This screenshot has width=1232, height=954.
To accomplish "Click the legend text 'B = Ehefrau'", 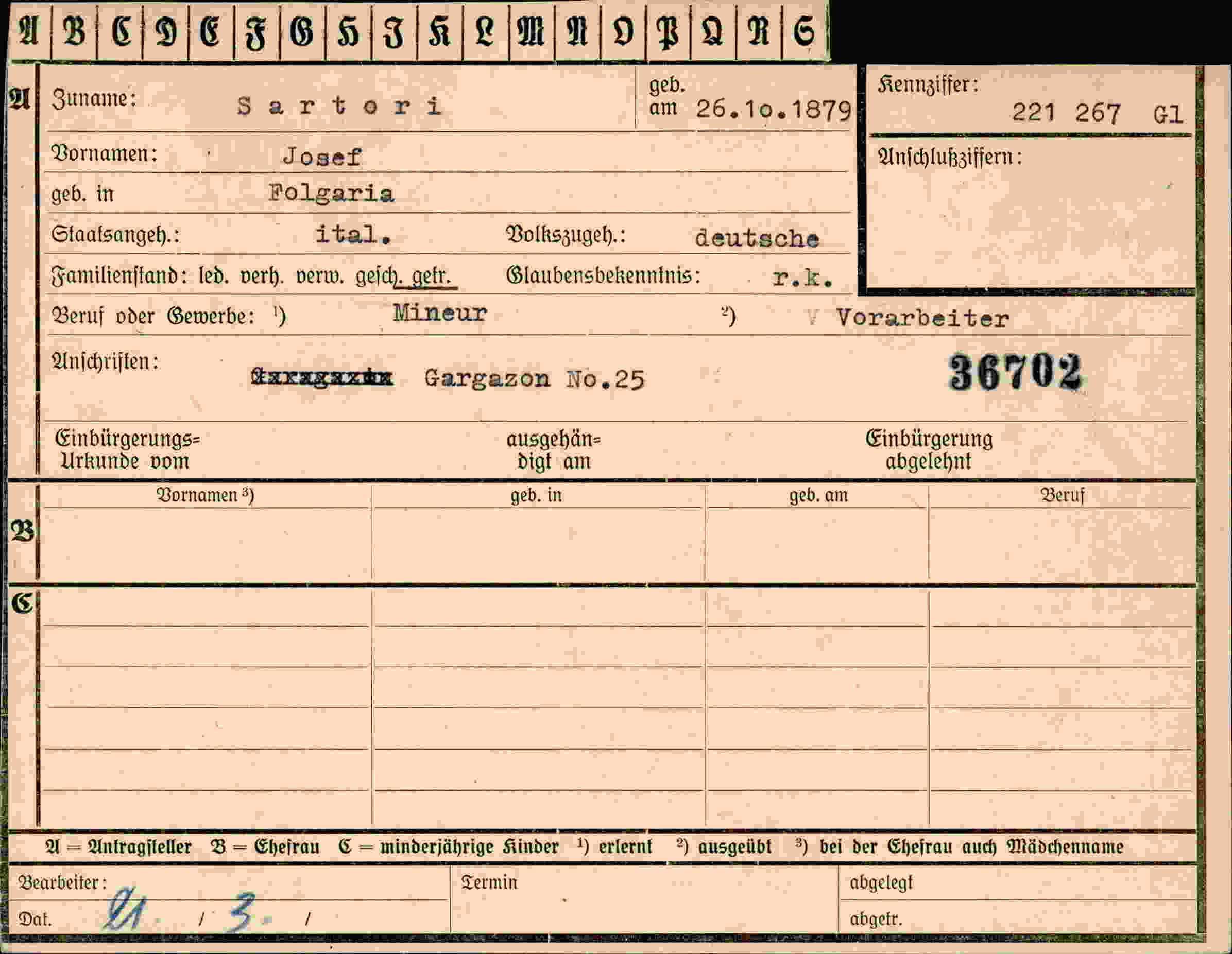I will [x=265, y=847].
